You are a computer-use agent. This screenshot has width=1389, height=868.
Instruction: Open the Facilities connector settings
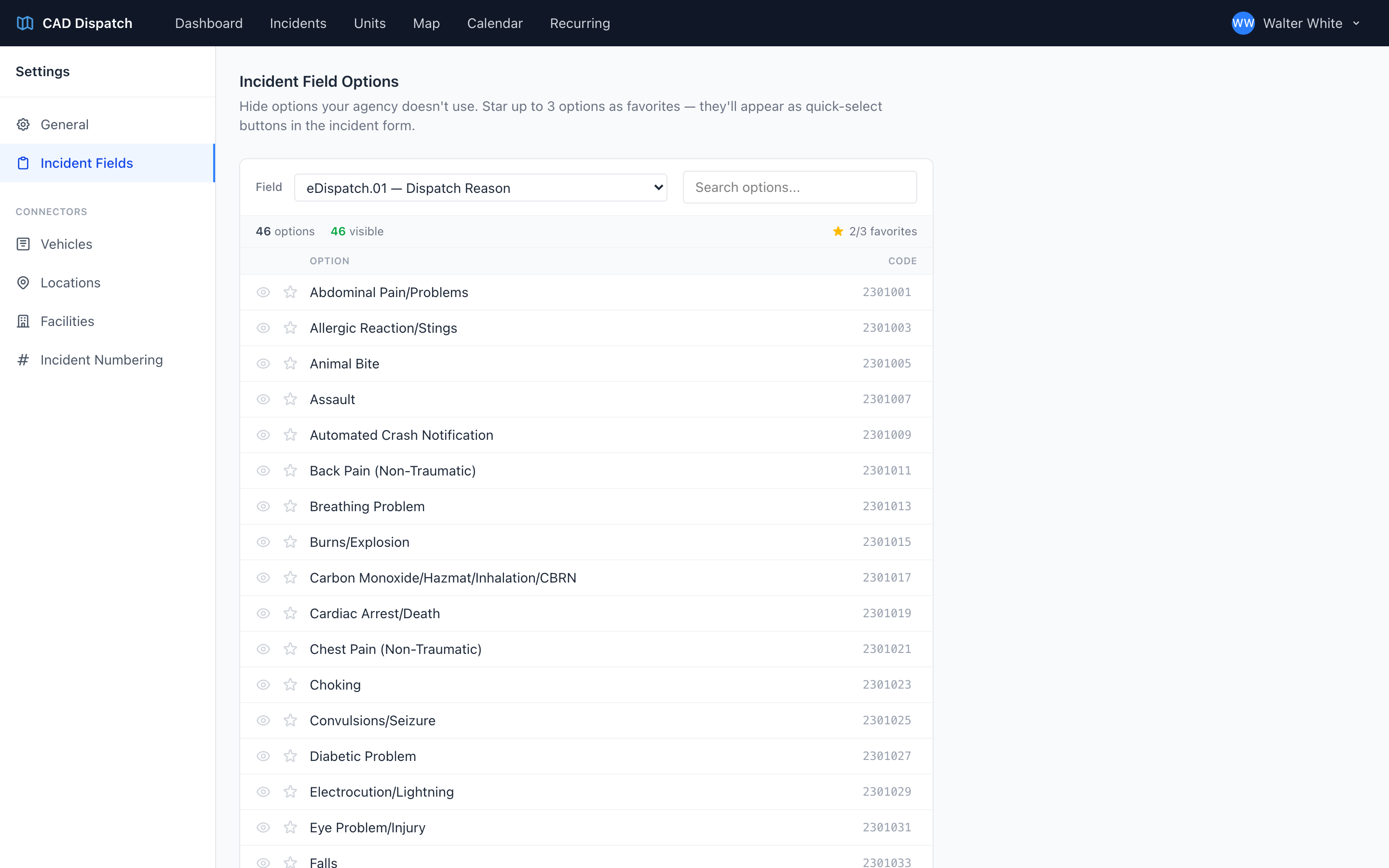tap(108, 321)
